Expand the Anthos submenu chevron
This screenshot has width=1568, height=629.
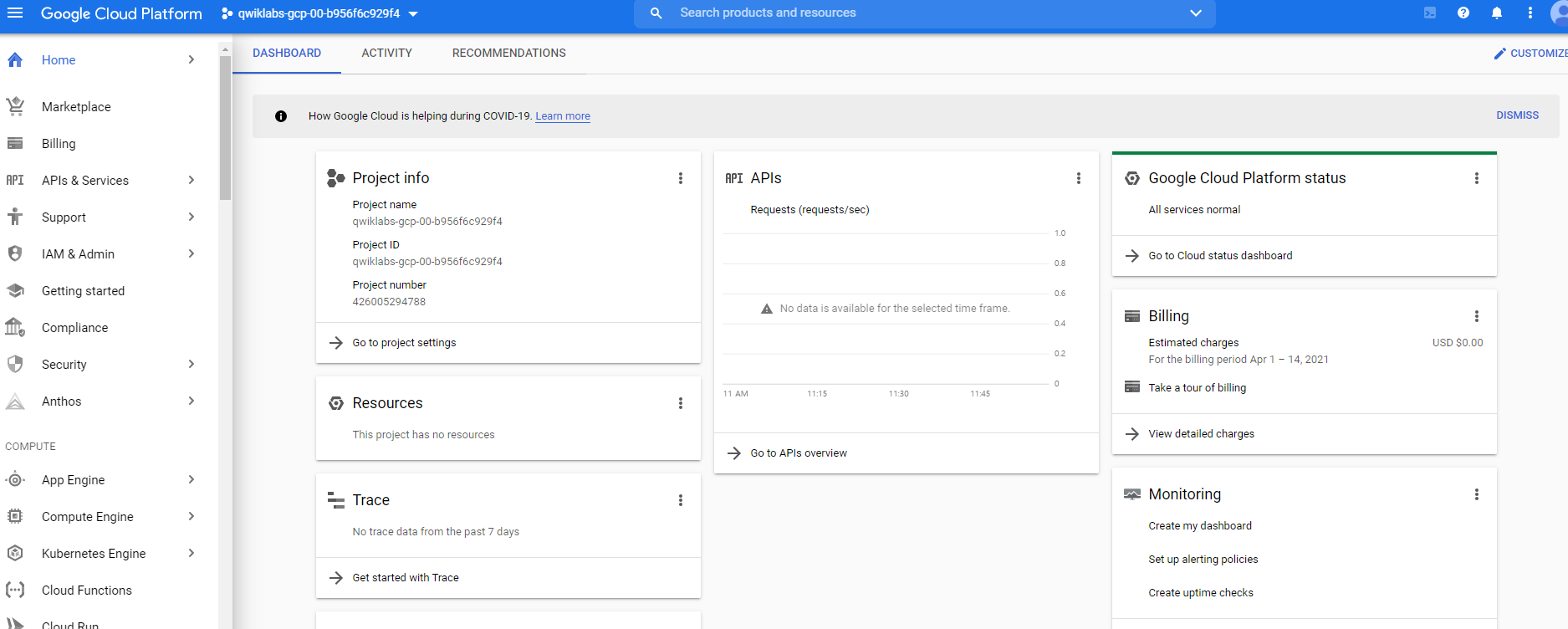(192, 401)
